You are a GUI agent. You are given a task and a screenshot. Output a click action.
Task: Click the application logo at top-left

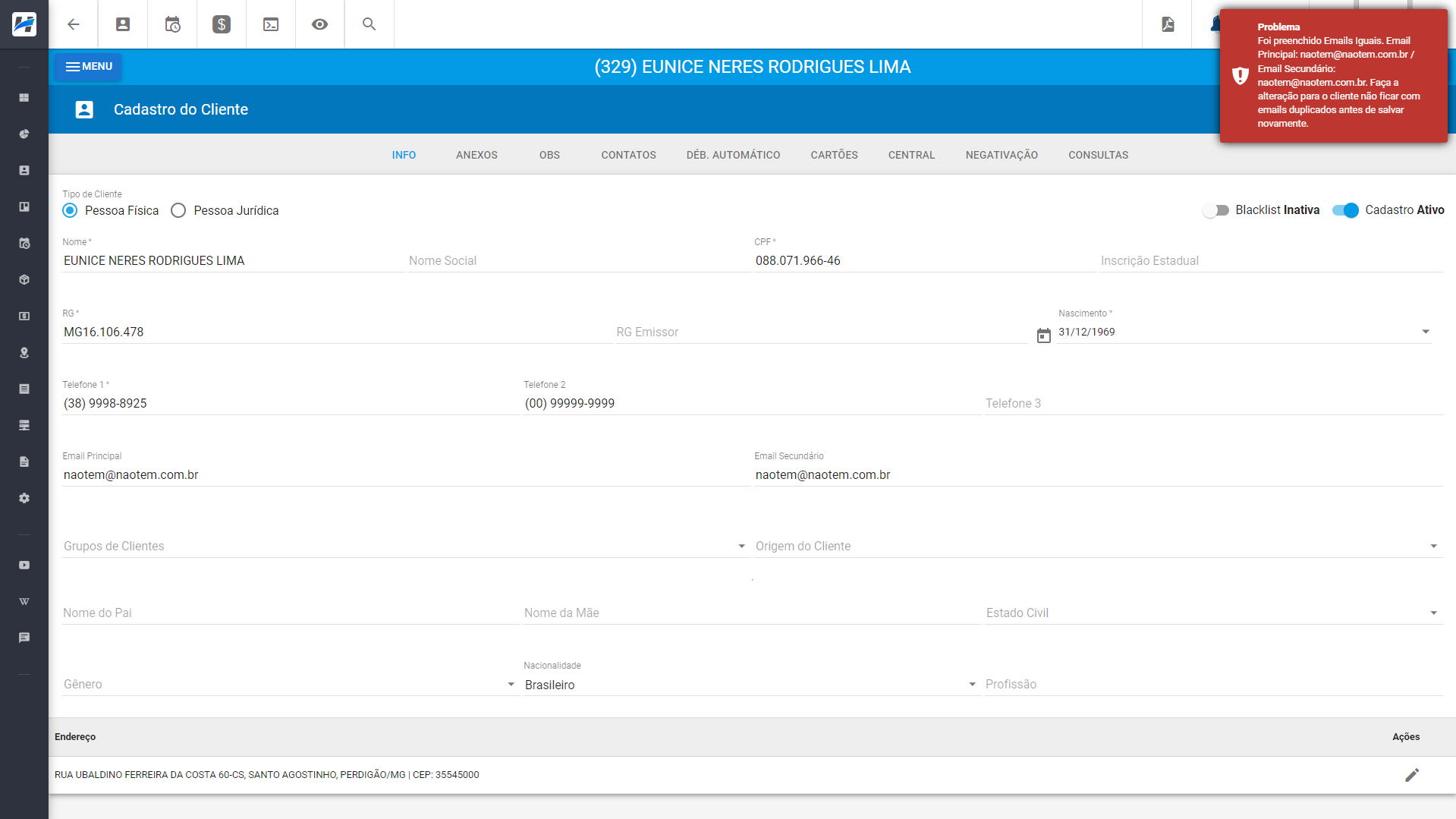click(x=24, y=24)
